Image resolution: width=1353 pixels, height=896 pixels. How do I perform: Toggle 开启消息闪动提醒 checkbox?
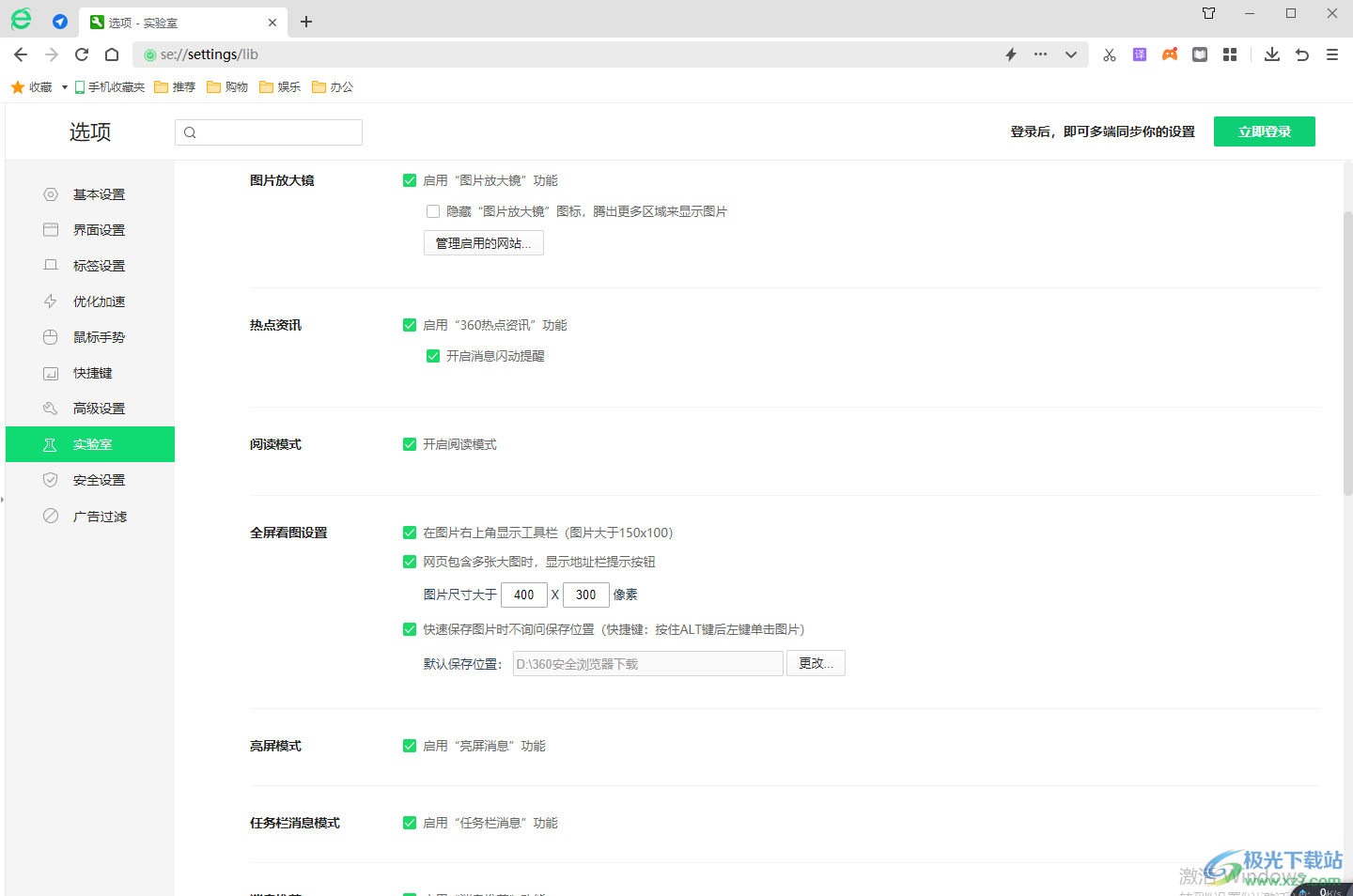(x=433, y=356)
